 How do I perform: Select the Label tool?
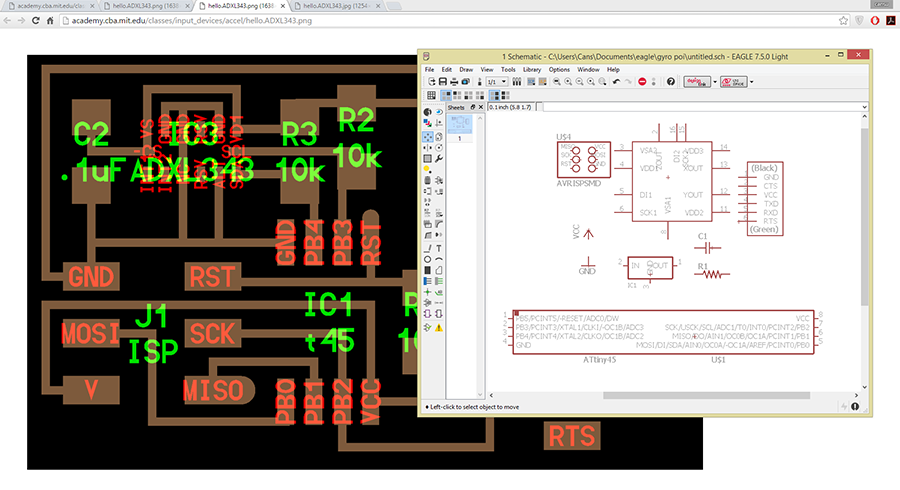tap(439, 292)
